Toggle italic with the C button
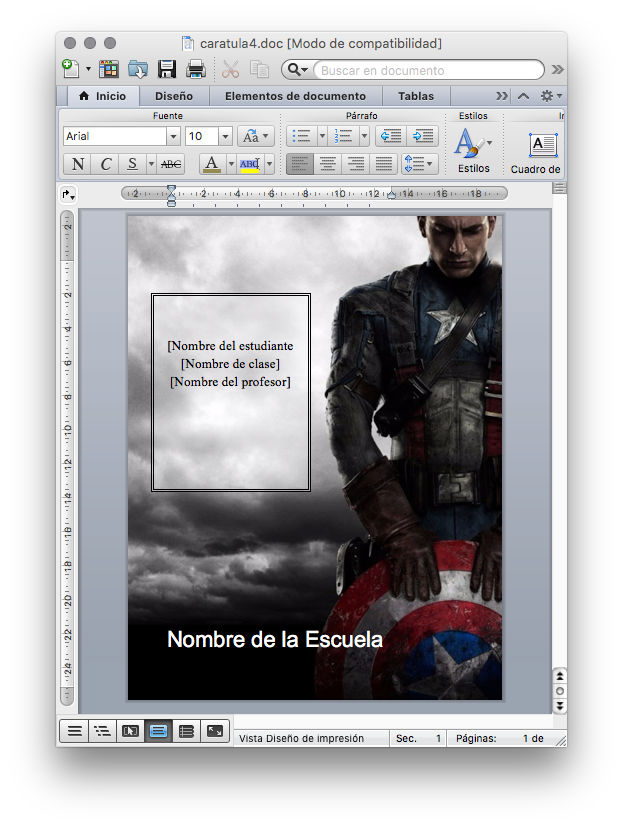Image resolution: width=623 pixels, height=827 pixels. pos(105,164)
